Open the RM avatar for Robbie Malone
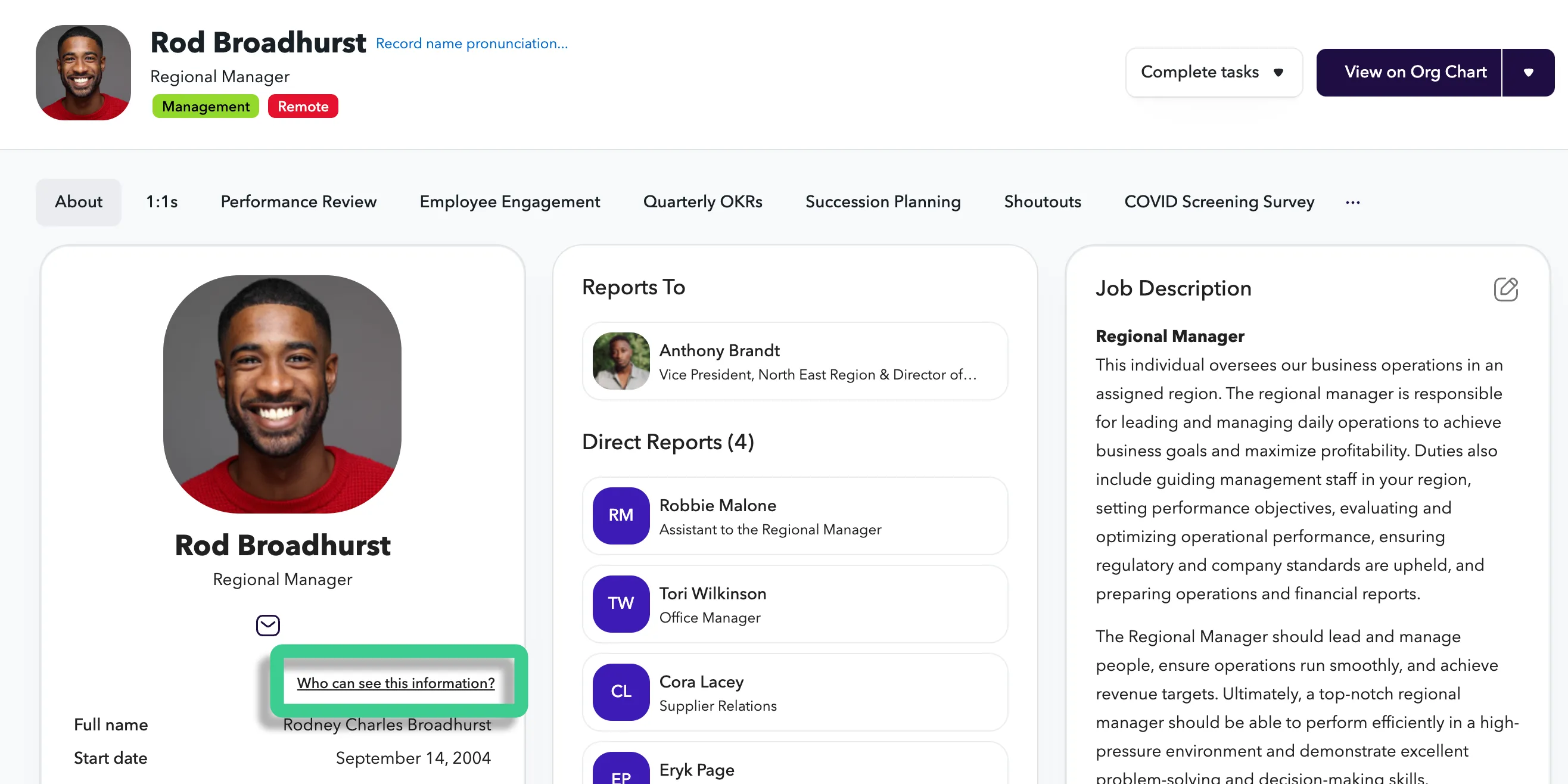 [x=621, y=515]
